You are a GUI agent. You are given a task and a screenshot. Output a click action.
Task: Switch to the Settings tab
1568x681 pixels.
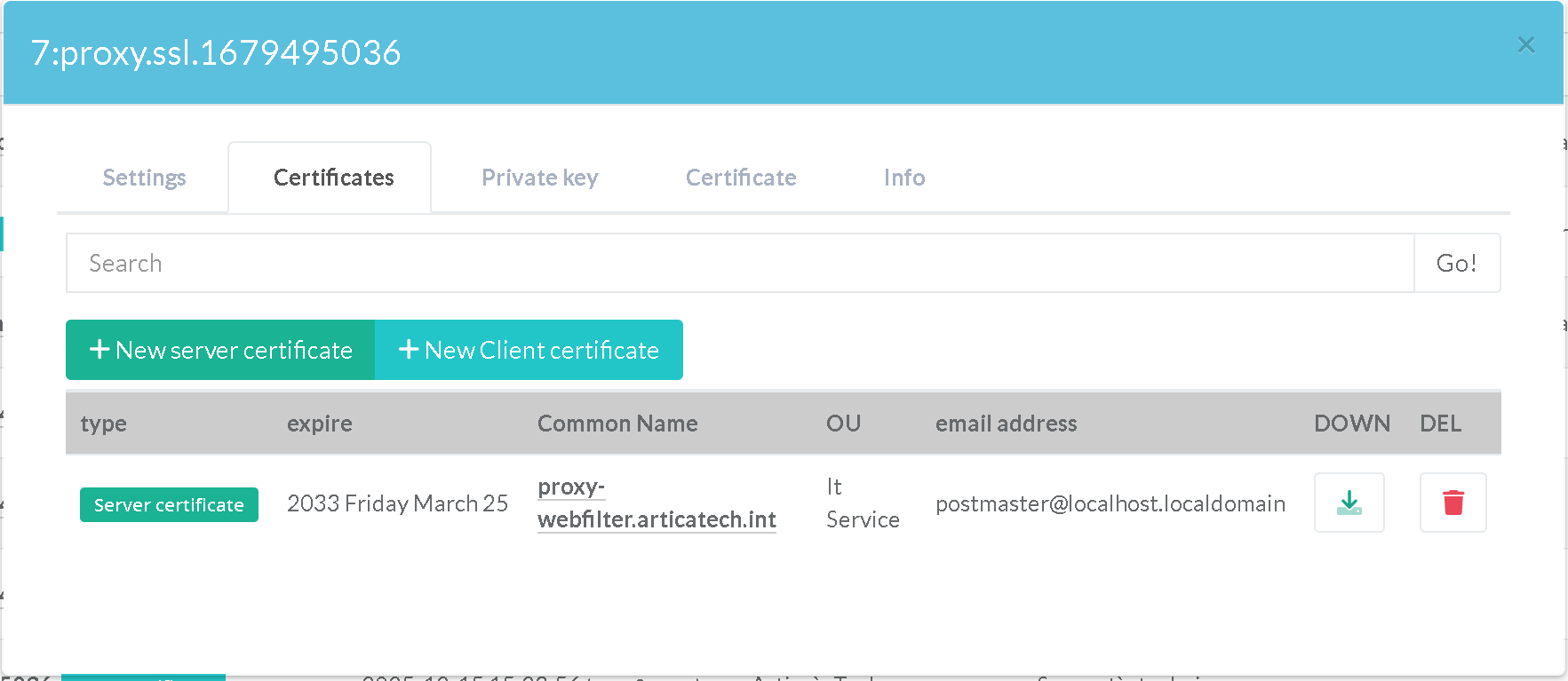click(x=144, y=178)
